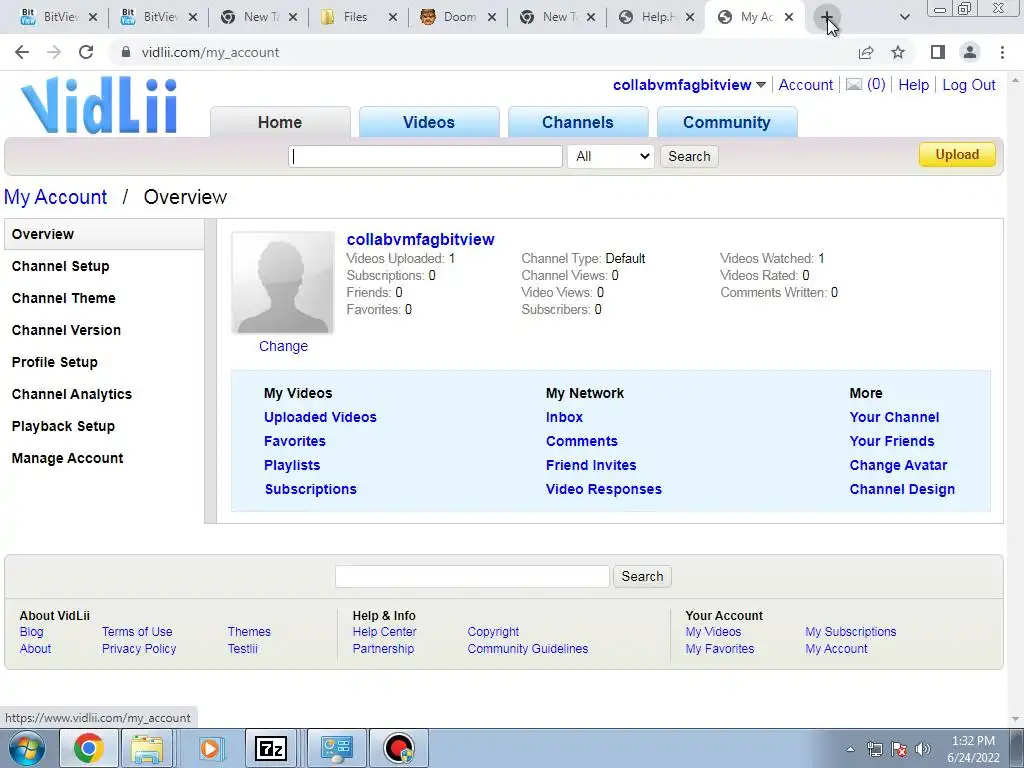Image resolution: width=1024 pixels, height=768 pixels.
Task: Open the Home navigation tab
Action: pos(280,122)
